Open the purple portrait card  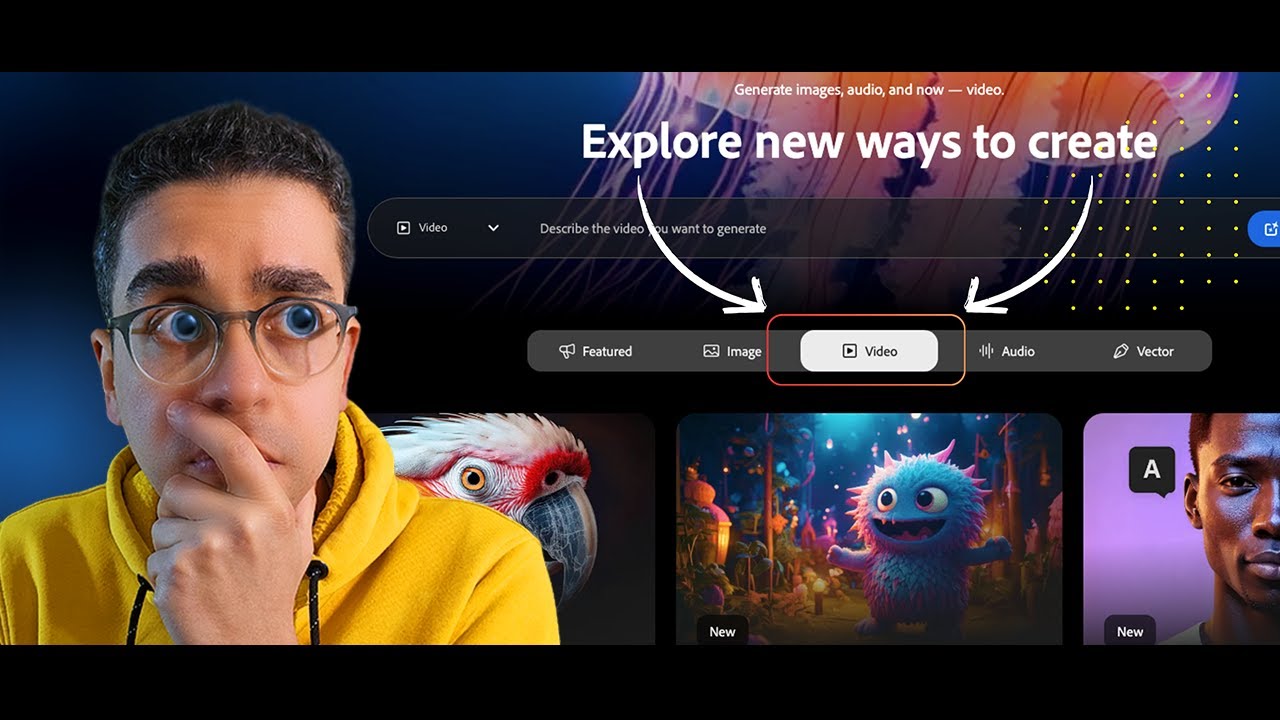tap(1181, 529)
